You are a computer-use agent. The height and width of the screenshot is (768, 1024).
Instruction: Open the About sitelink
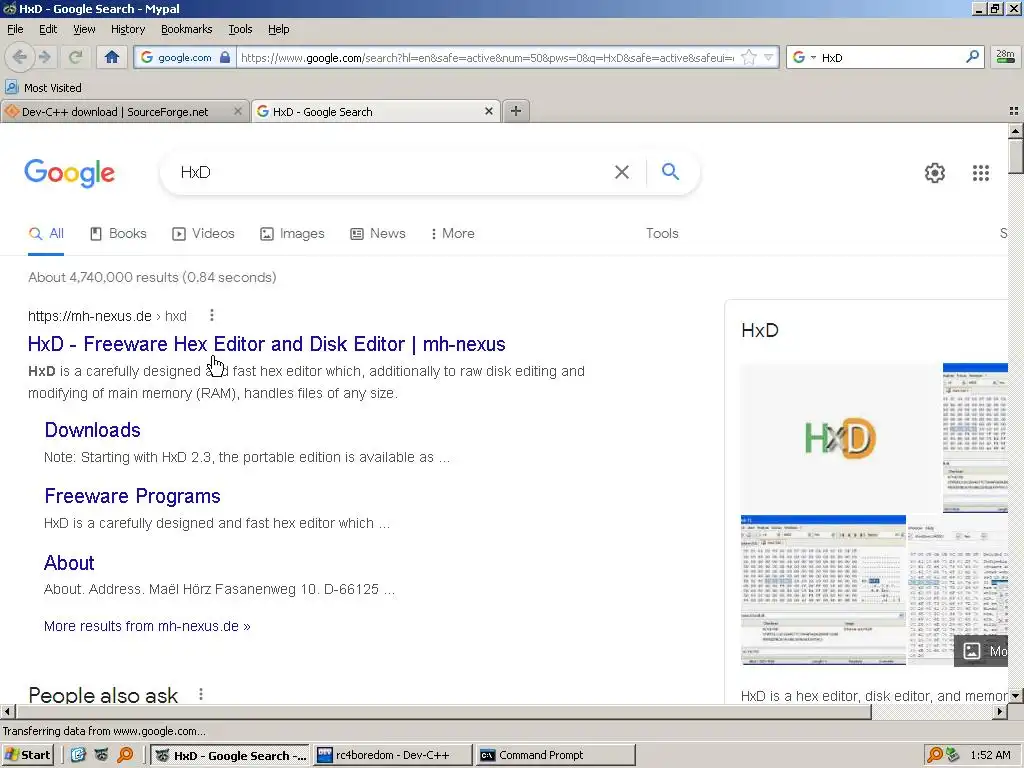(69, 563)
